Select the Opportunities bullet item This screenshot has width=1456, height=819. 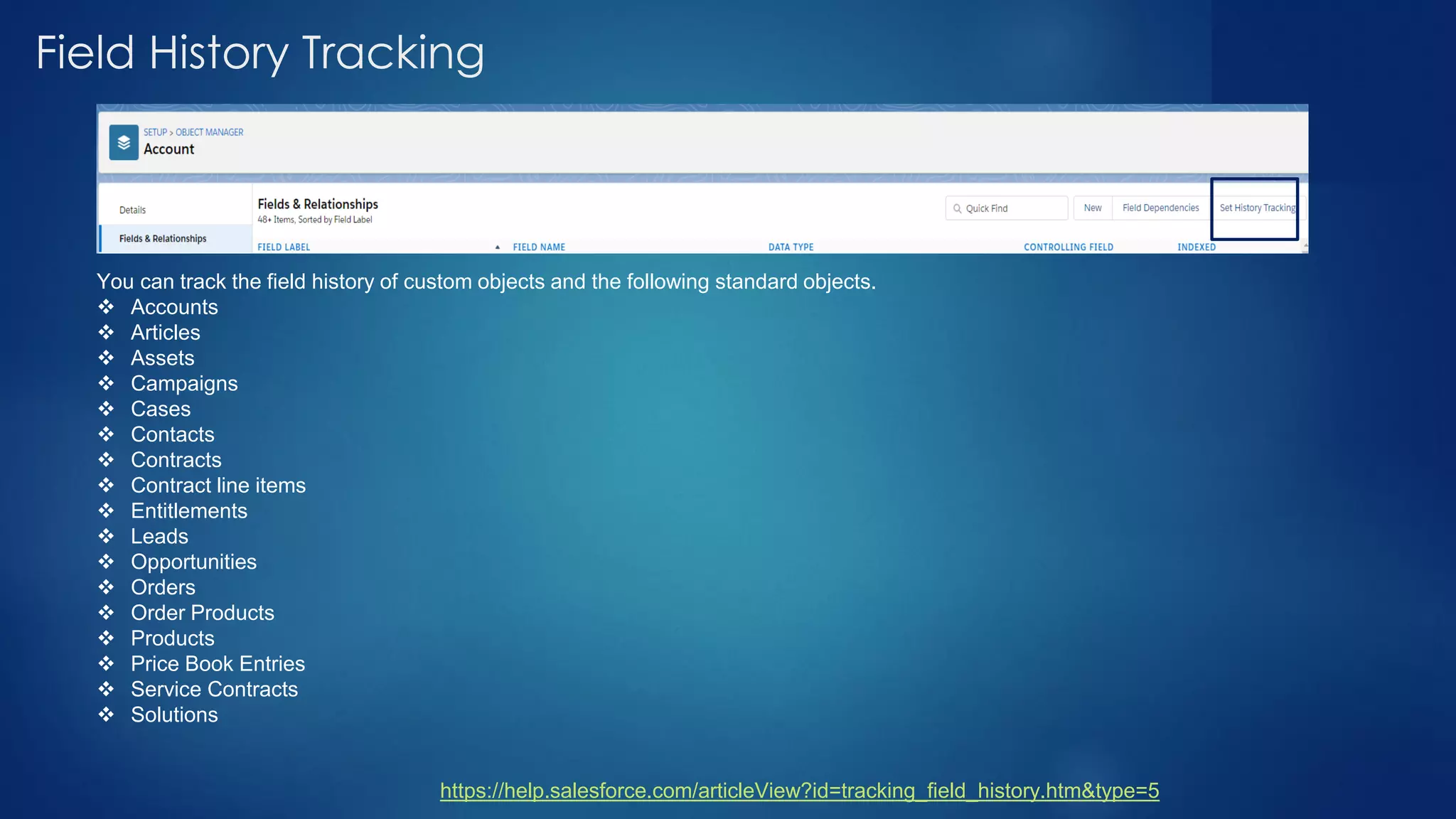point(193,562)
